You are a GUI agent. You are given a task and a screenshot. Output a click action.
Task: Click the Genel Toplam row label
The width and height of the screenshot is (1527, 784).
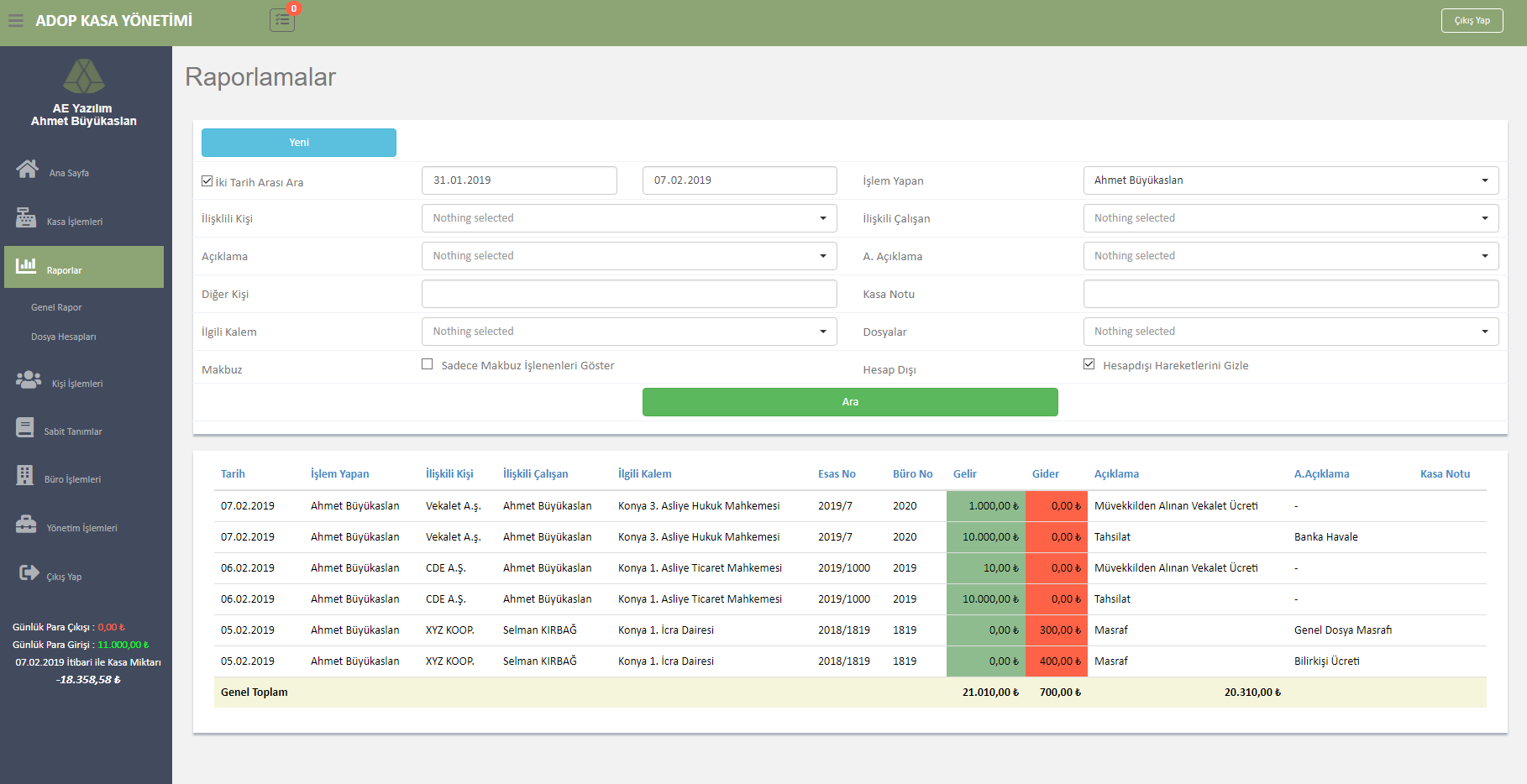(254, 693)
